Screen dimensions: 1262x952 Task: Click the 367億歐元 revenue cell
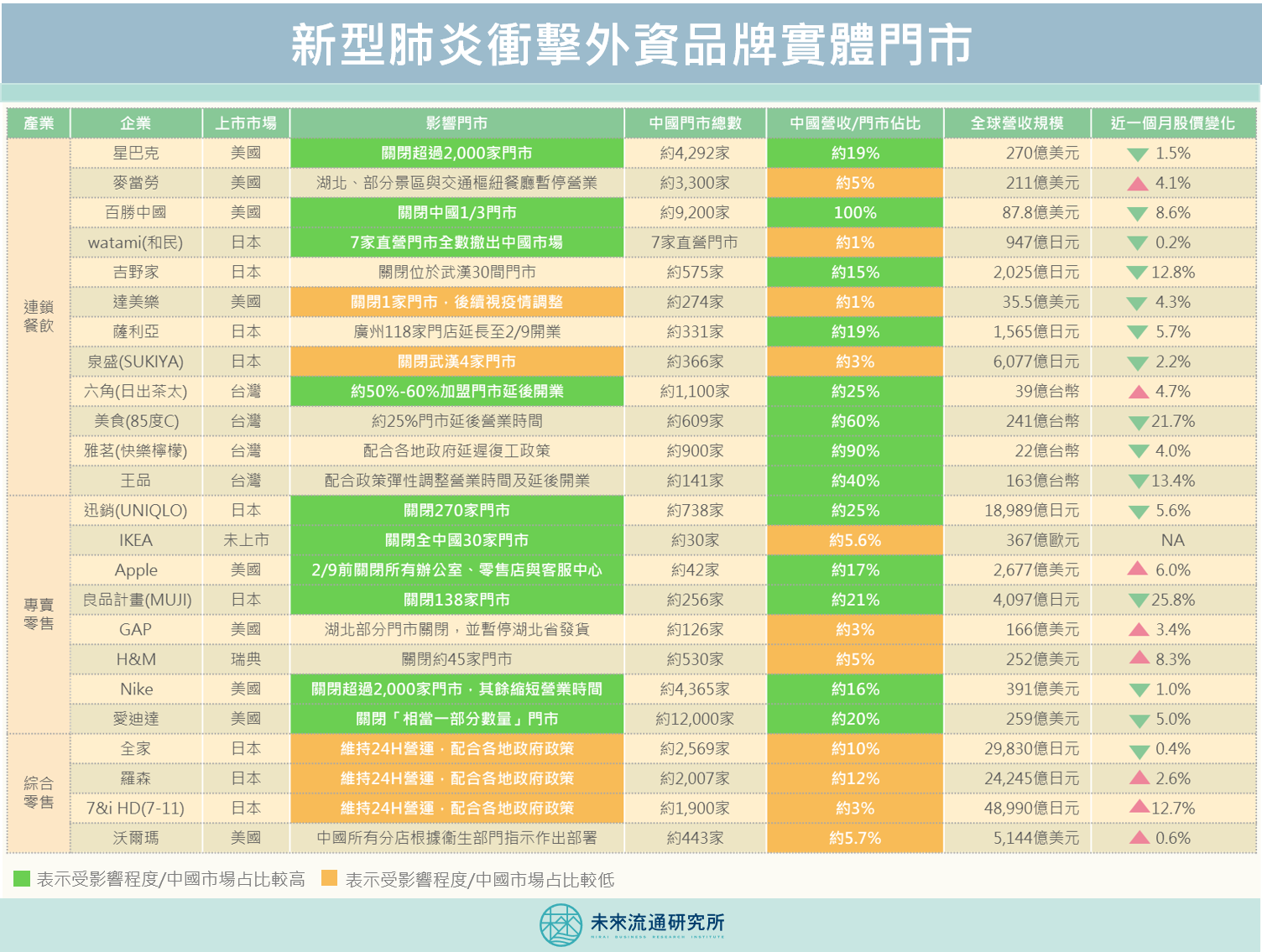[x=1017, y=540]
